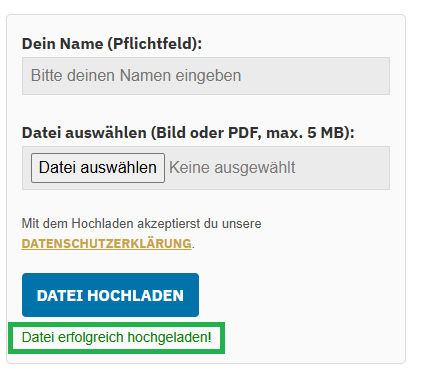
Task: Click the word 'hochgeladen!' in the status message
Action: 170,338
